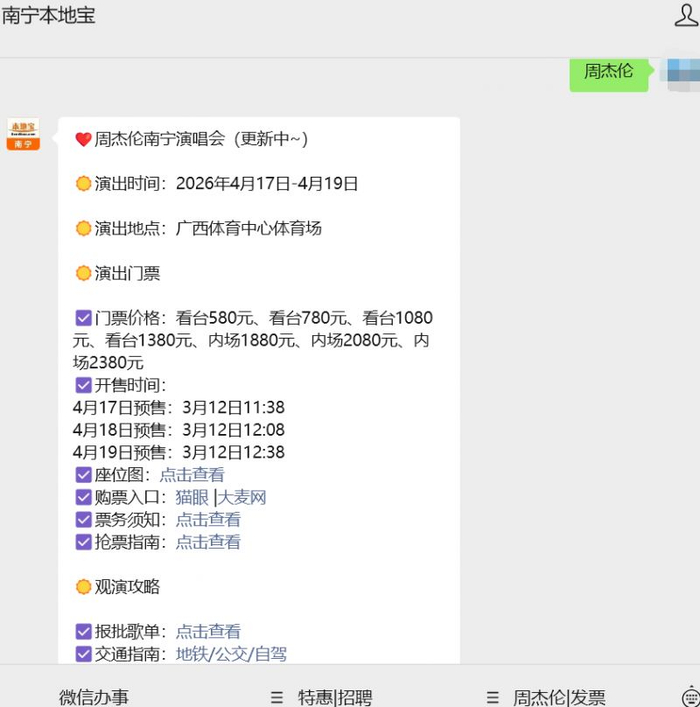Click the checkmark emoji before 票务须知
700x707 pixels.
click(x=83, y=519)
